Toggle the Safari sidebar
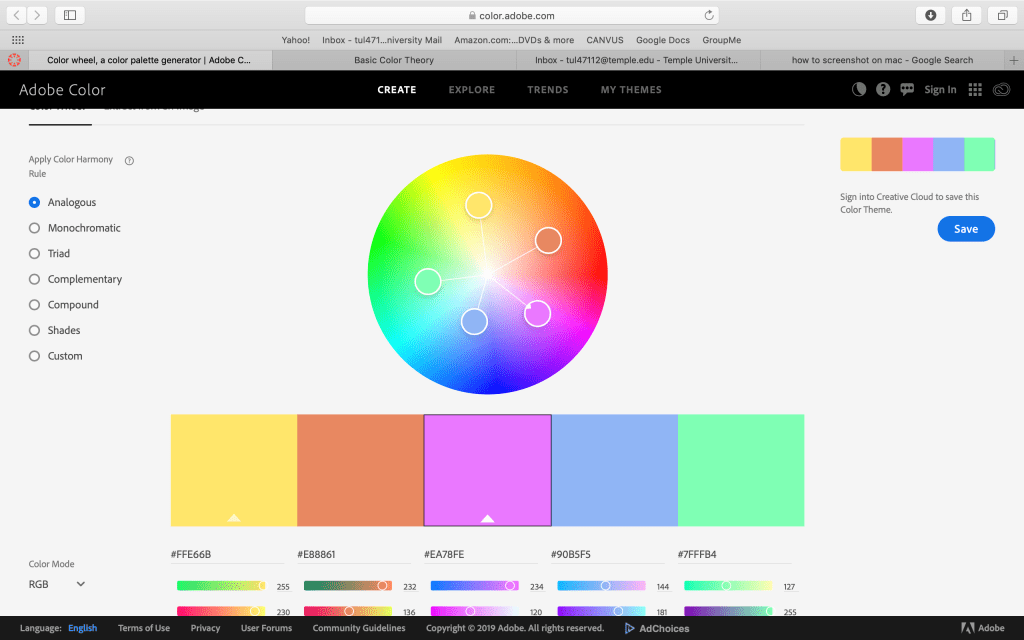This screenshot has height=640, width=1024. tap(69, 15)
